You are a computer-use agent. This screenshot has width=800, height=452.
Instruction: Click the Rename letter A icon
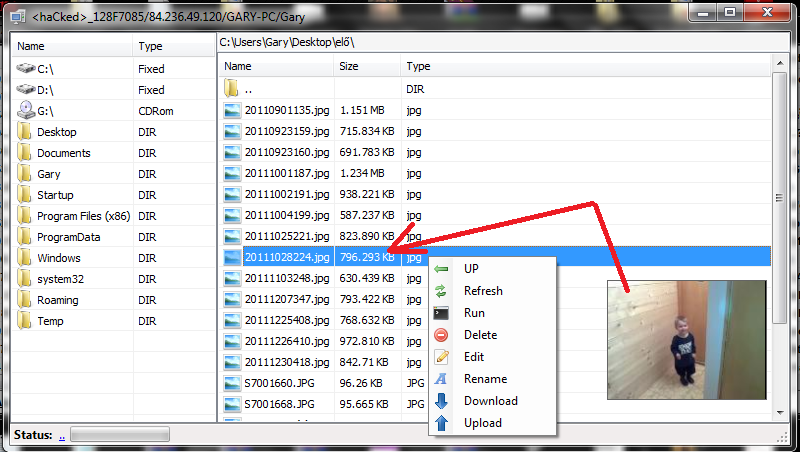tap(441, 379)
